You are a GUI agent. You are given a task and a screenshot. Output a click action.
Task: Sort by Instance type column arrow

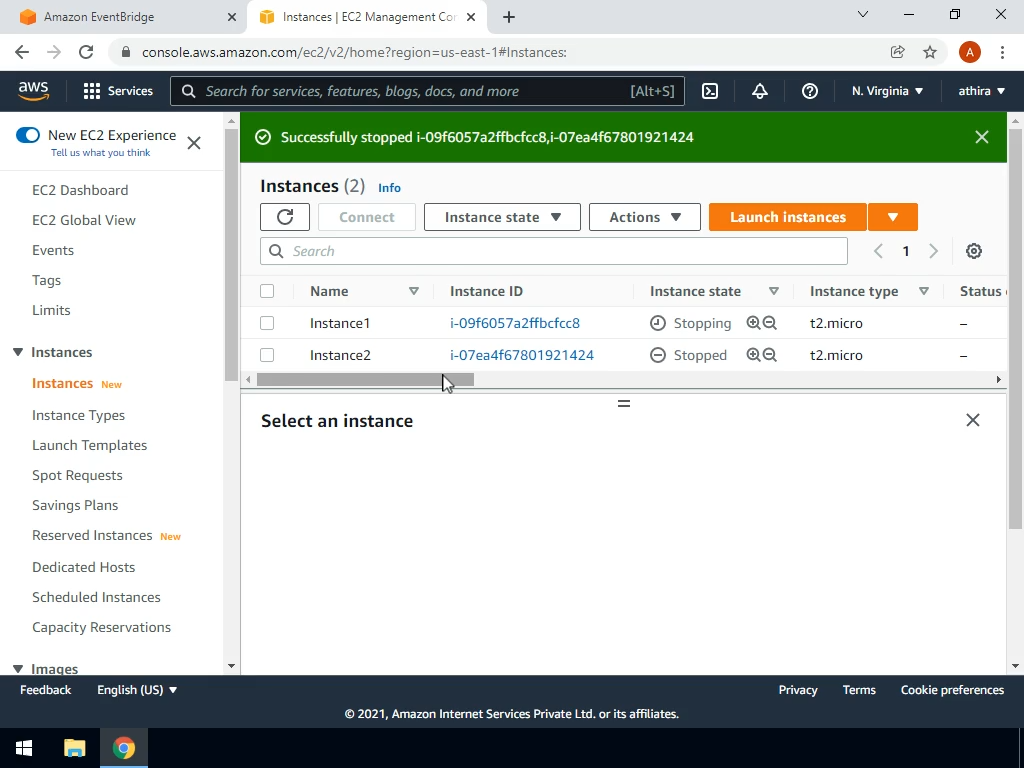[923, 291]
